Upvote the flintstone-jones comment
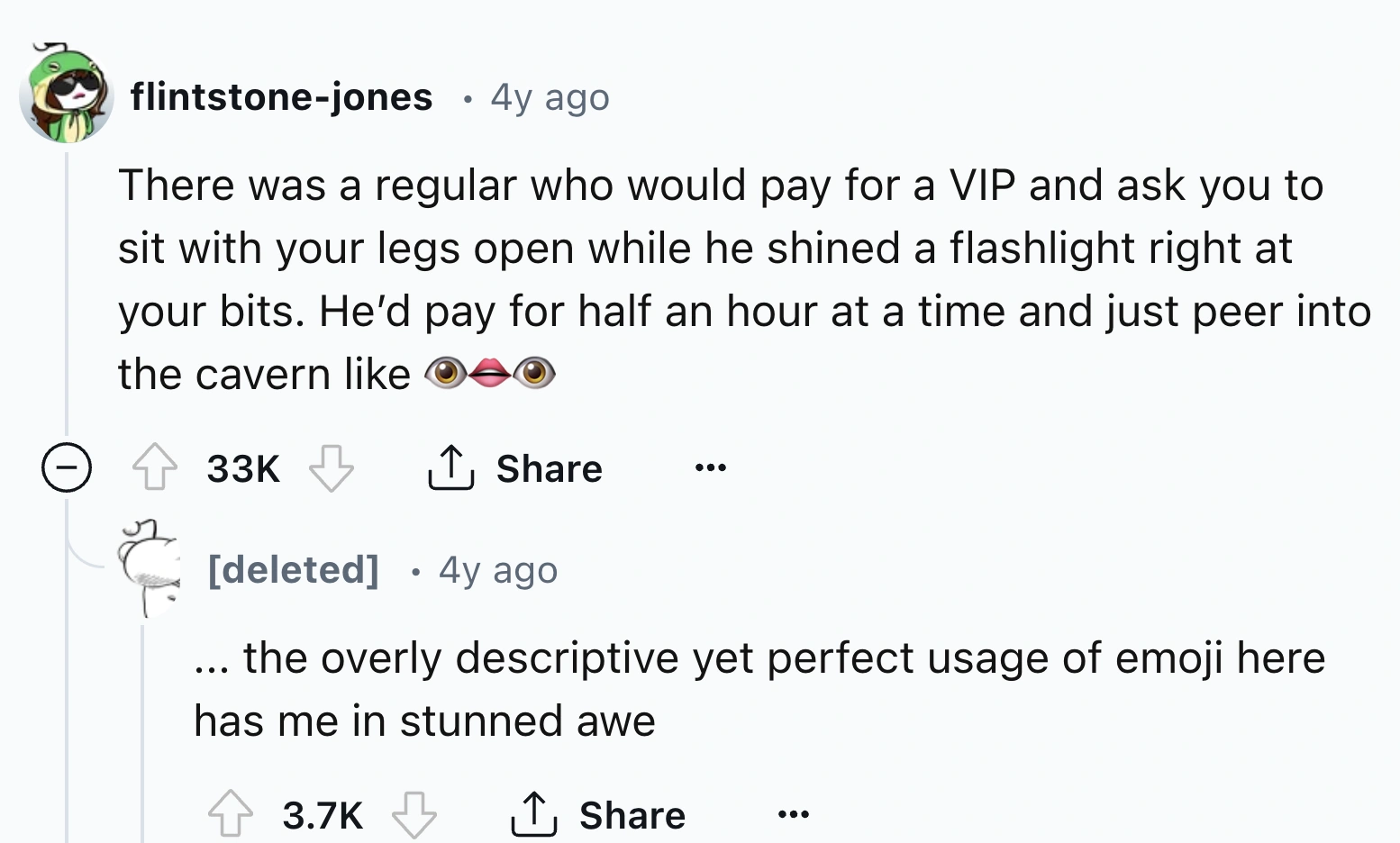The height and width of the screenshot is (843, 1400). 155,468
